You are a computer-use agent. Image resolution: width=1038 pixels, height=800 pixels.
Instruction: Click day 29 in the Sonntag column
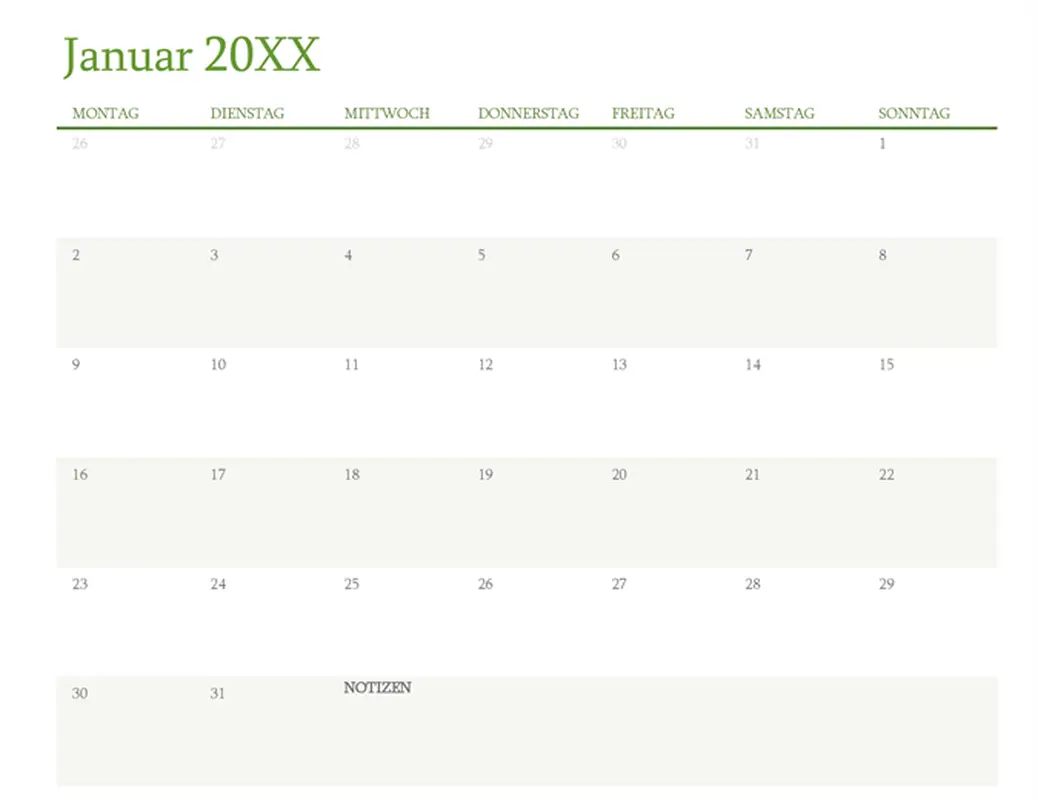[887, 584]
